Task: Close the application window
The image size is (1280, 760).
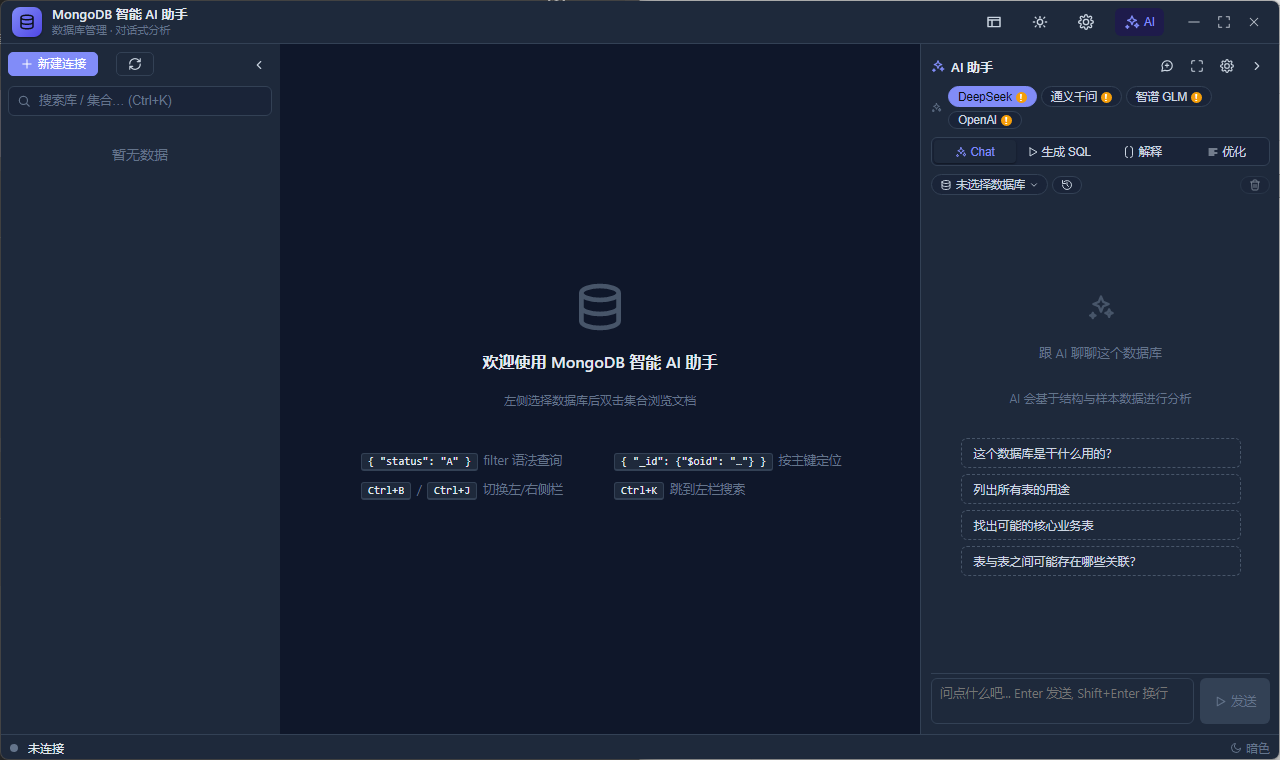Action: pyautogui.click(x=1254, y=22)
